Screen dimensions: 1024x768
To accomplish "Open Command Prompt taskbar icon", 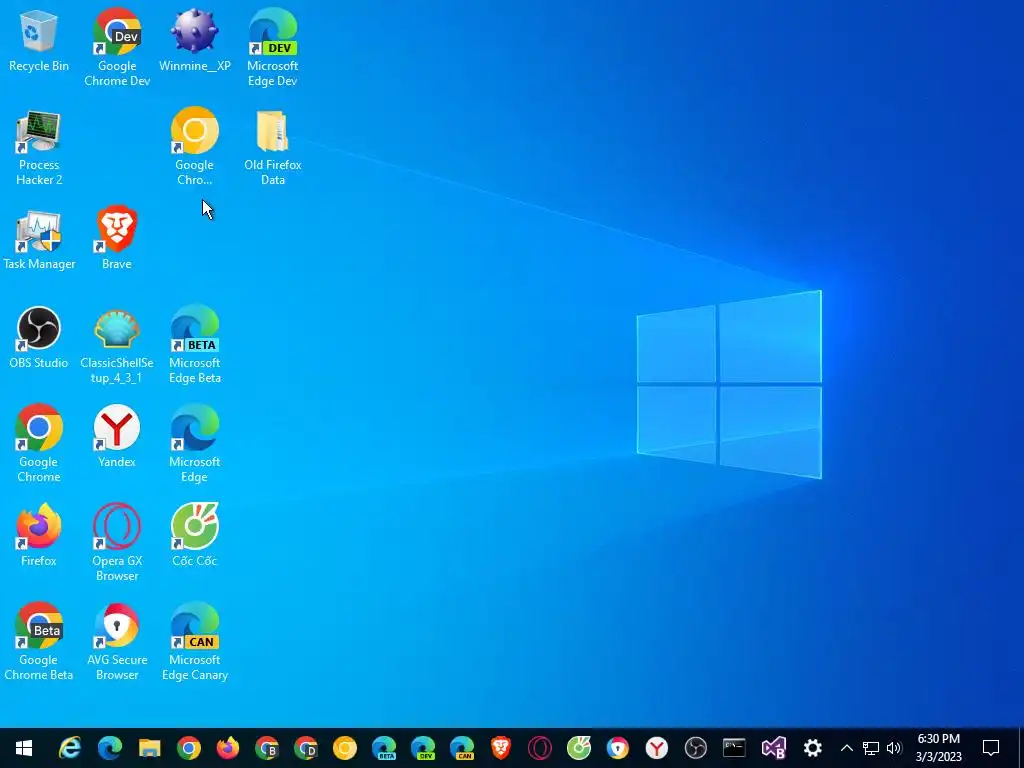I will tap(735, 748).
